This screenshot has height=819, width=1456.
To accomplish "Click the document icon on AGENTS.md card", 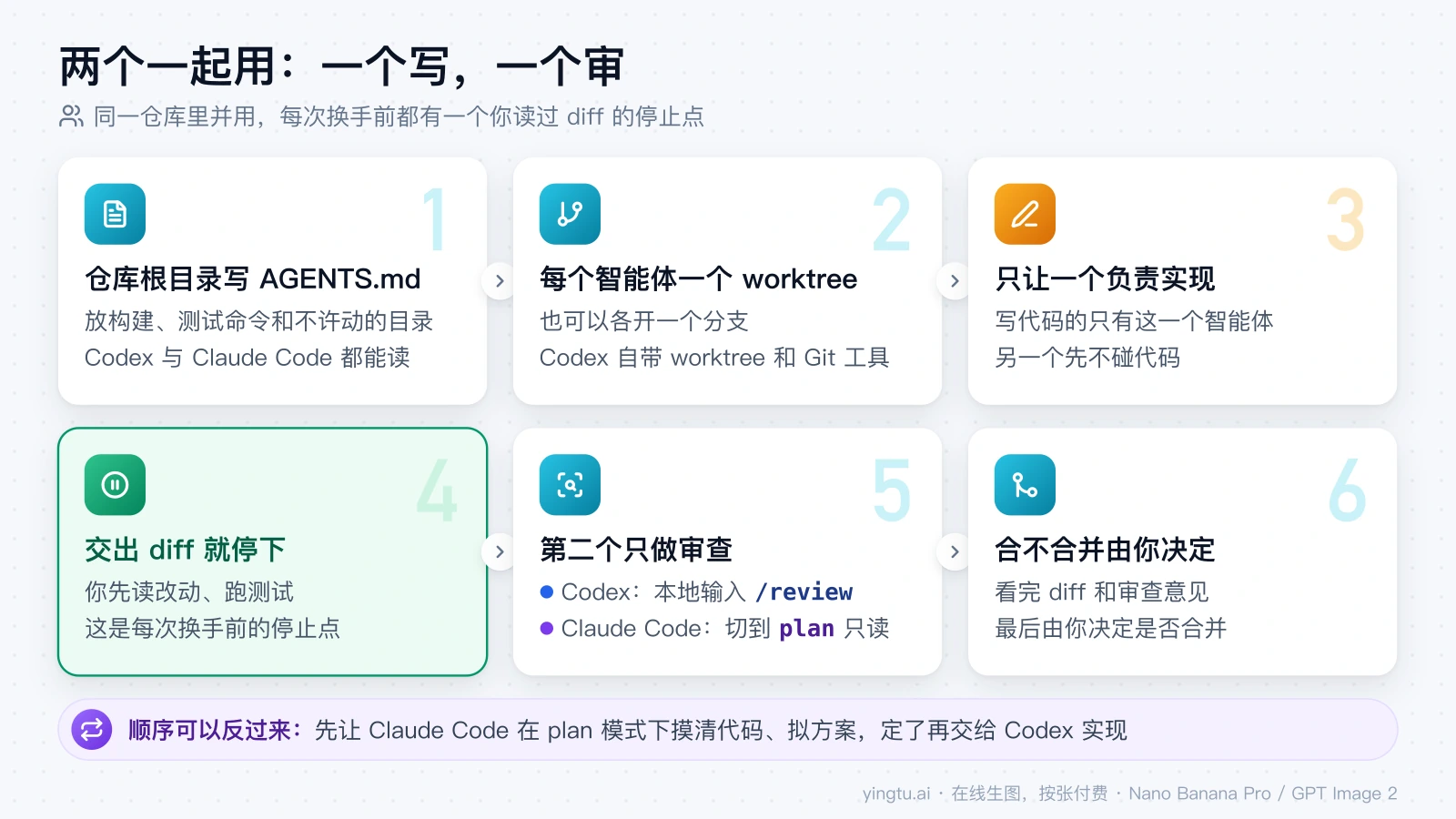I will (115, 214).
